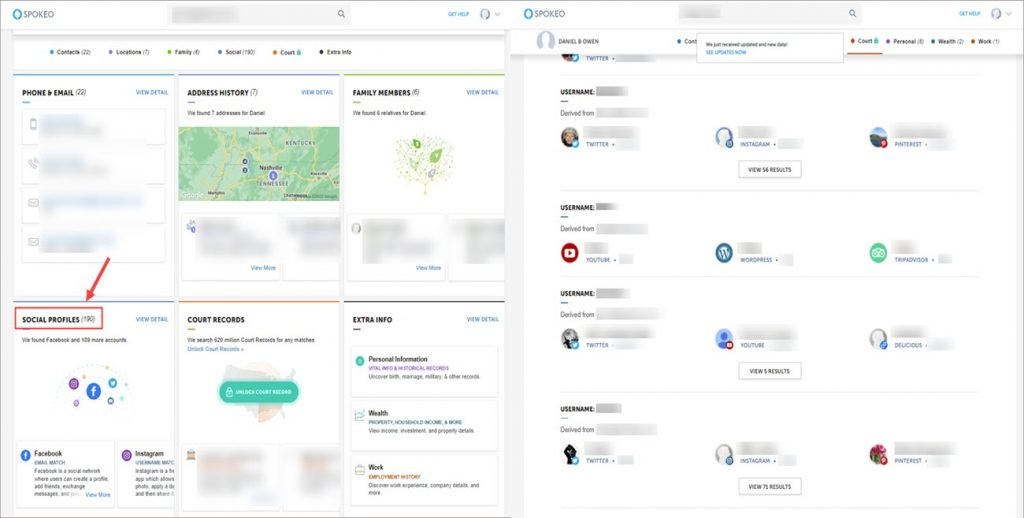Screen dimensions: 1024x518
Task: Click the mobile phone icon in Phone & Email
Action: pos(33,124)
